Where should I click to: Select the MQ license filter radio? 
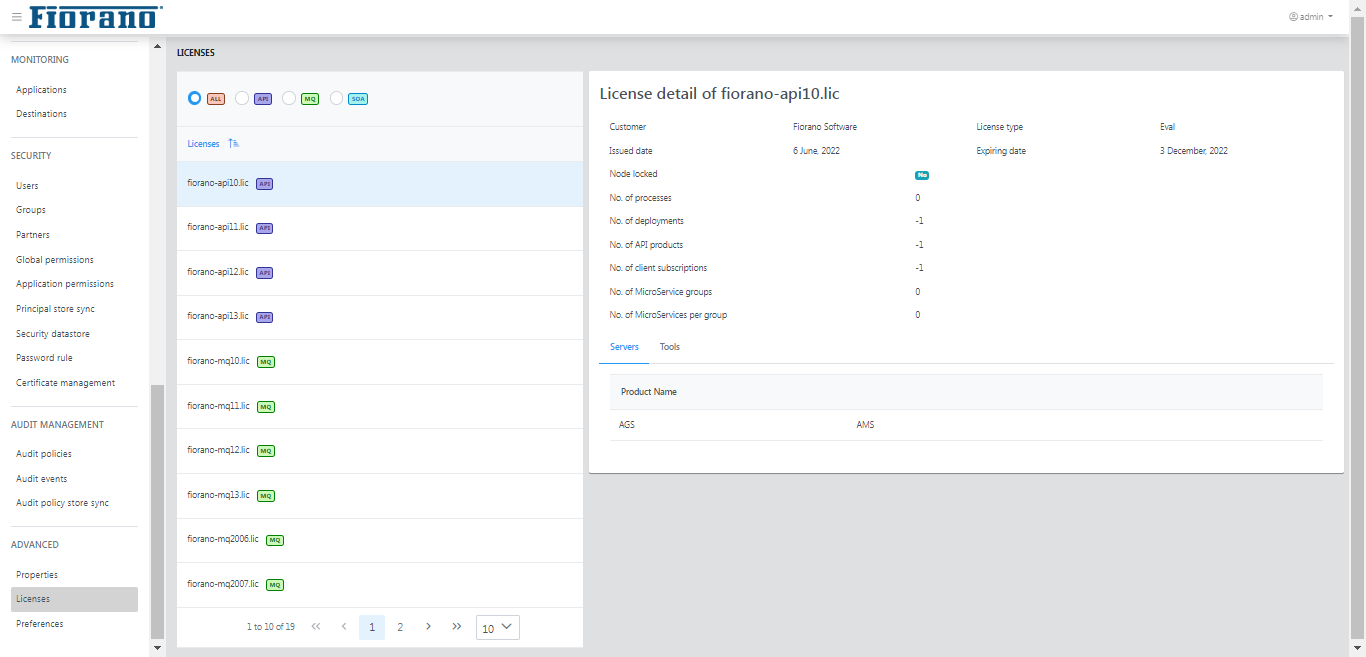coord(289,99)
